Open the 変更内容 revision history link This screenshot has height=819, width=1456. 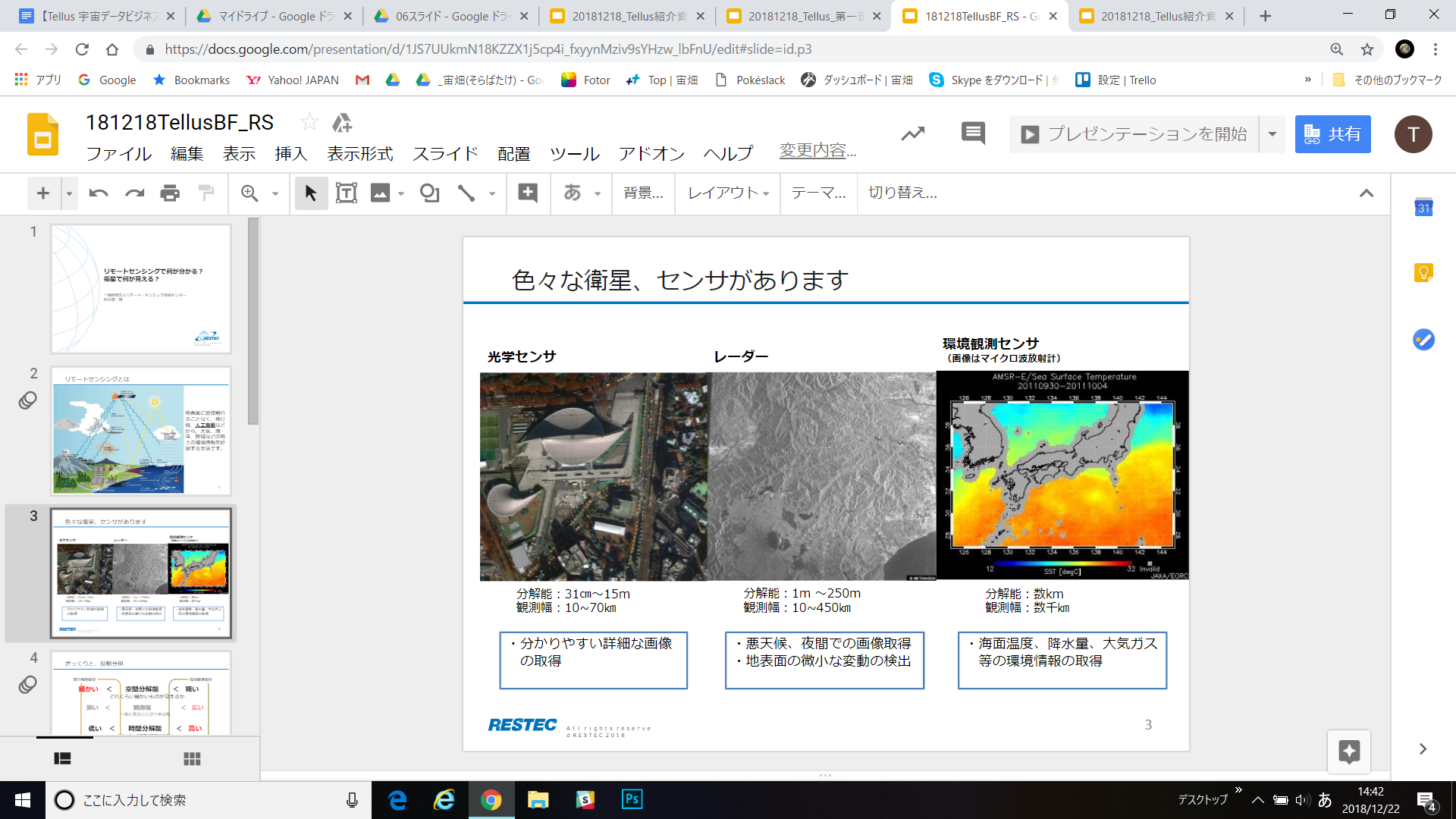[817, 151]
